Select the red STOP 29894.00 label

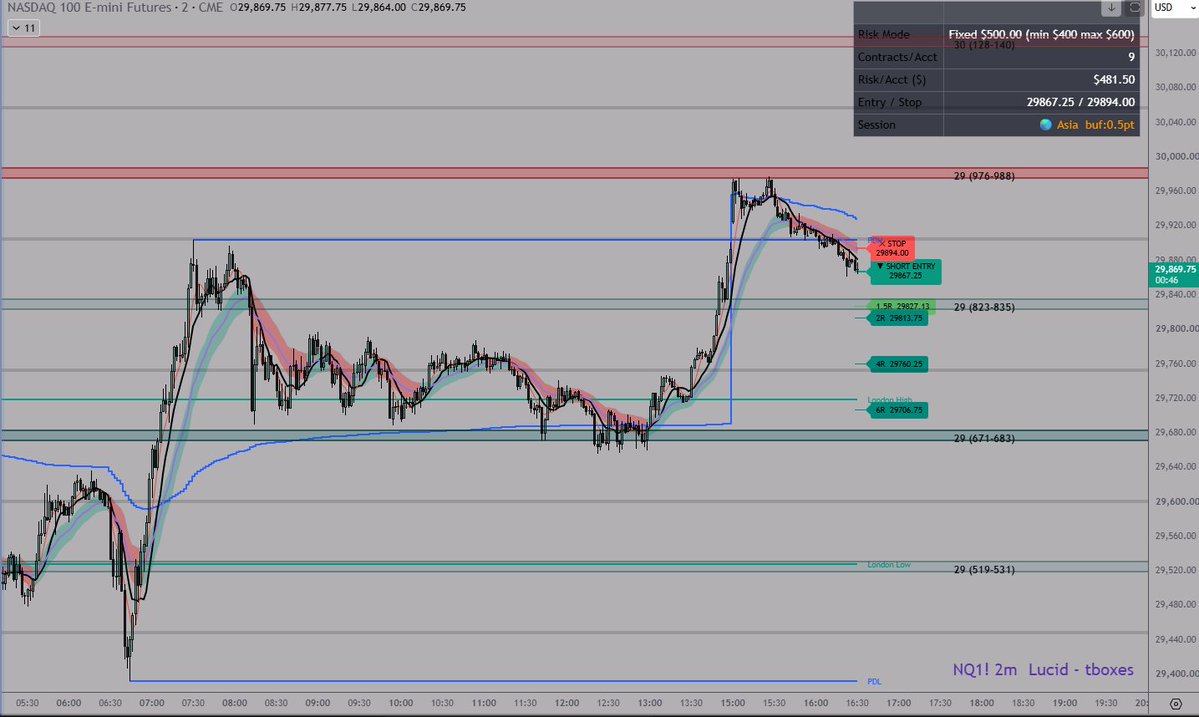pyautogui.click(x=892, y=248)
